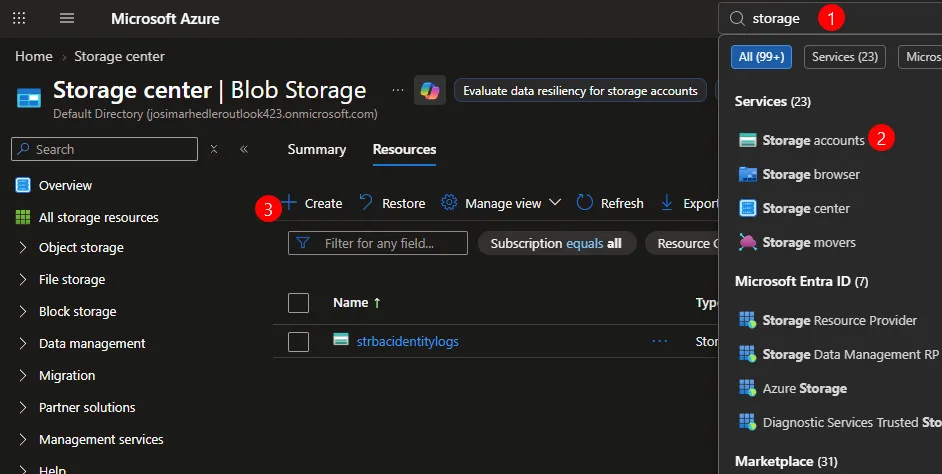This screenshot has width=942, height=474.
Task: Click the Storage movers service icon
Action: 747,242
